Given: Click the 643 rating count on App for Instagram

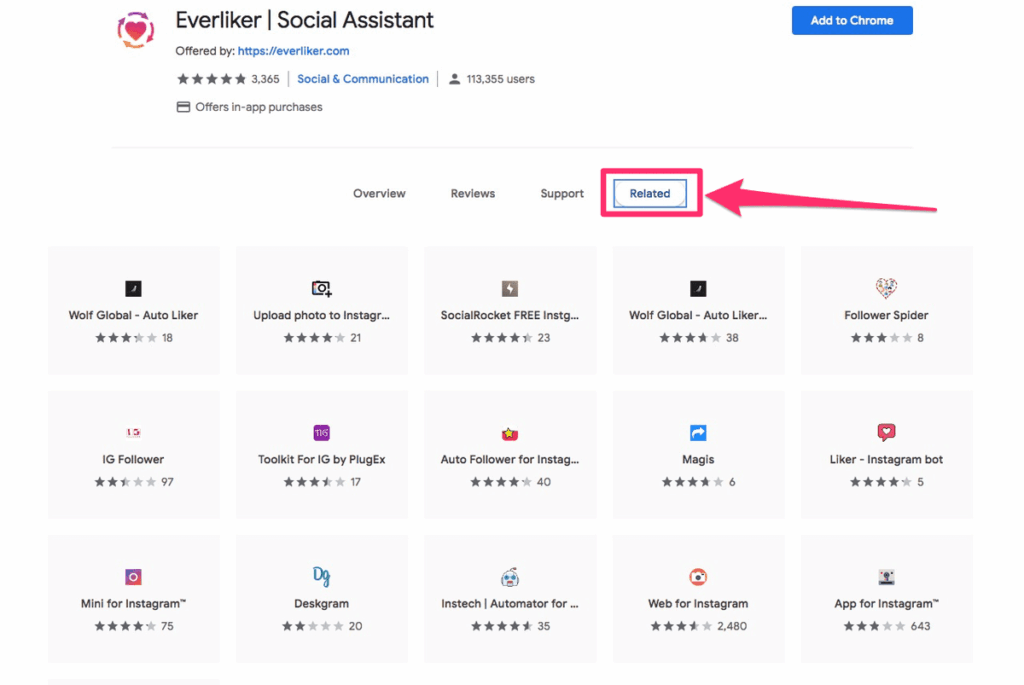Looking at the screenshot, I should tap(920, 626).
